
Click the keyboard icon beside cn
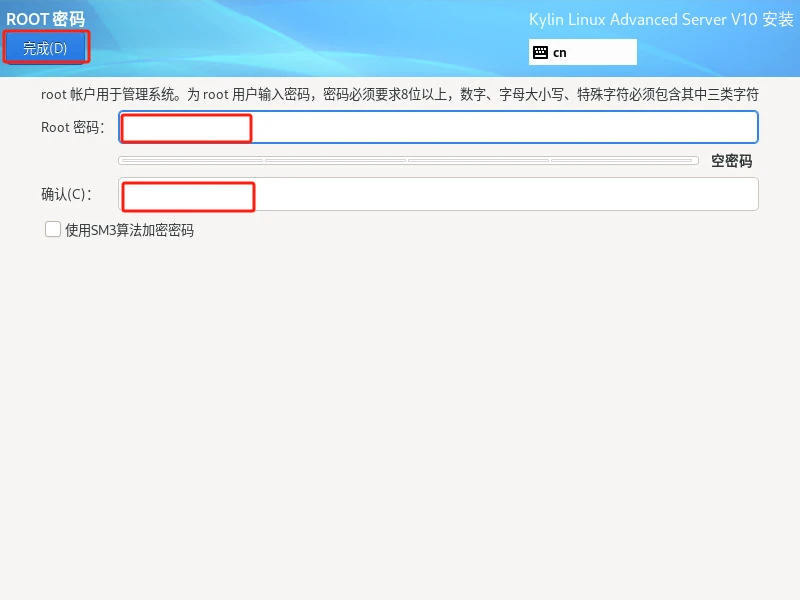point(540,53)
